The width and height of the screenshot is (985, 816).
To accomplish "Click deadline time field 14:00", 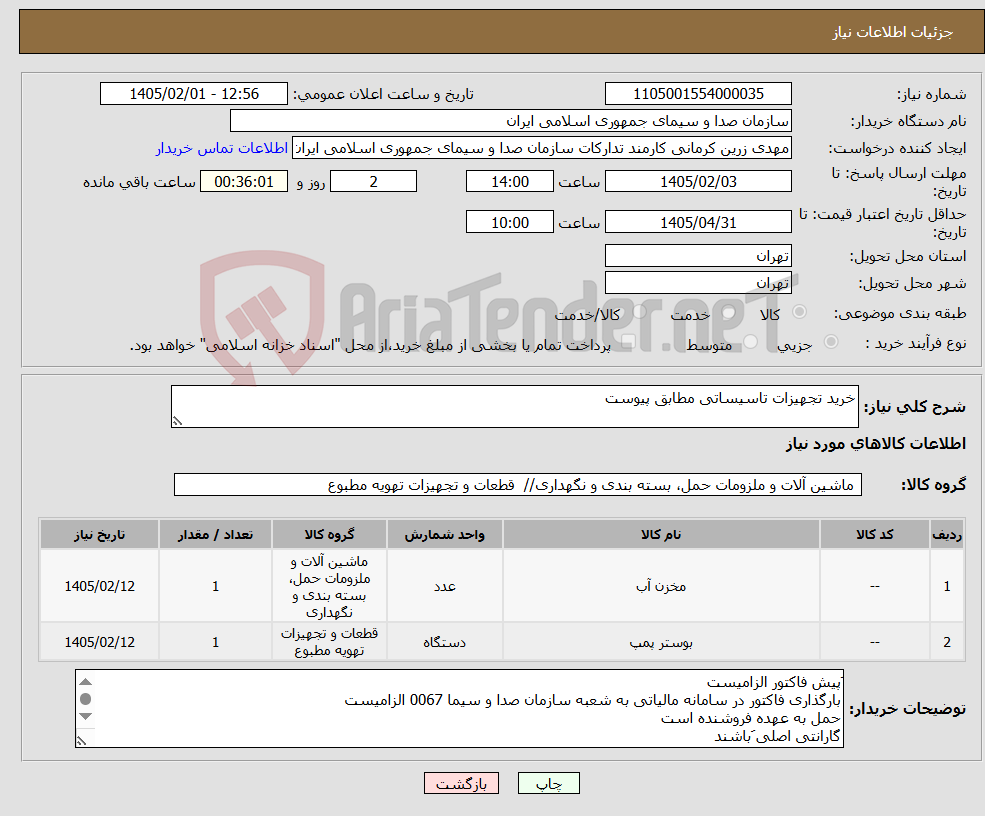I will coord(509,182).
